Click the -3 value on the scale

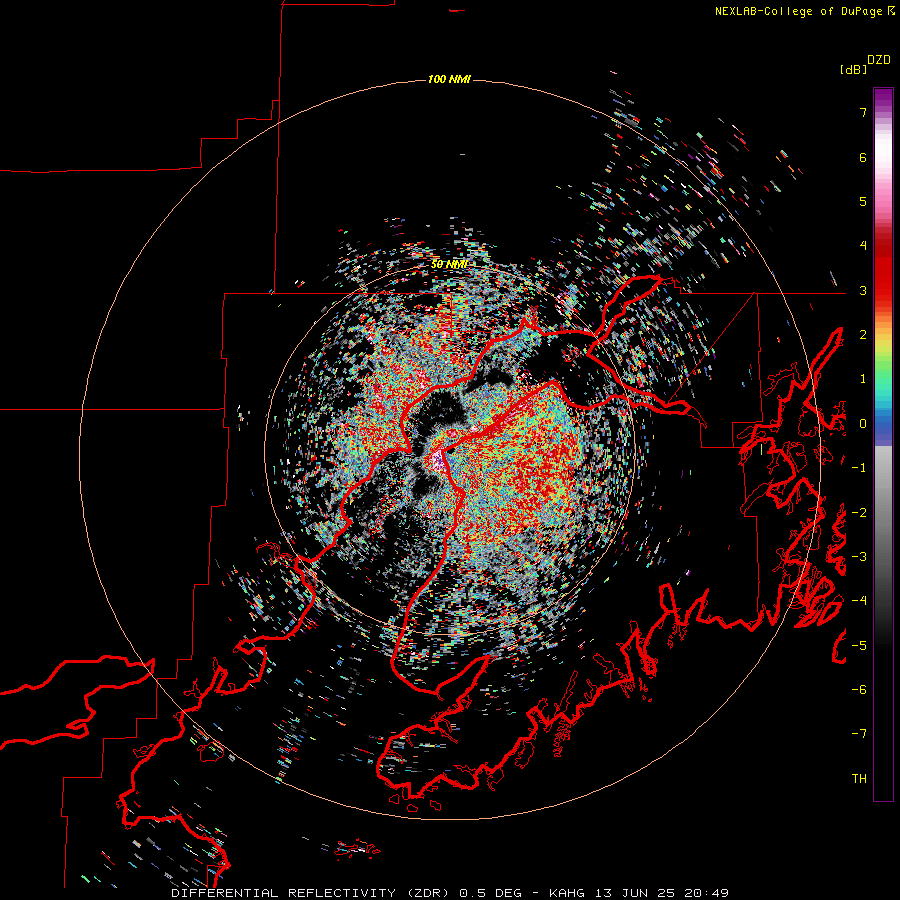[859, 557]
